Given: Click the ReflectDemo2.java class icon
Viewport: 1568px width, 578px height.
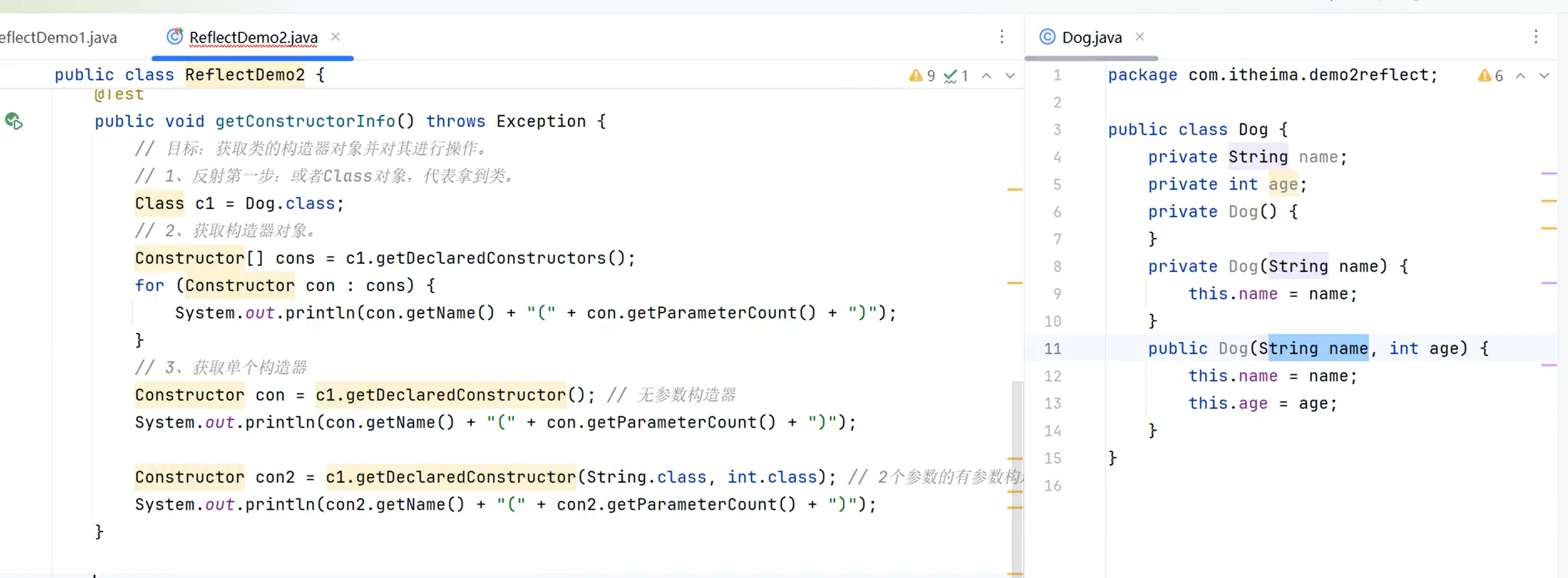Looking at the screenshot, I should 175,36.
